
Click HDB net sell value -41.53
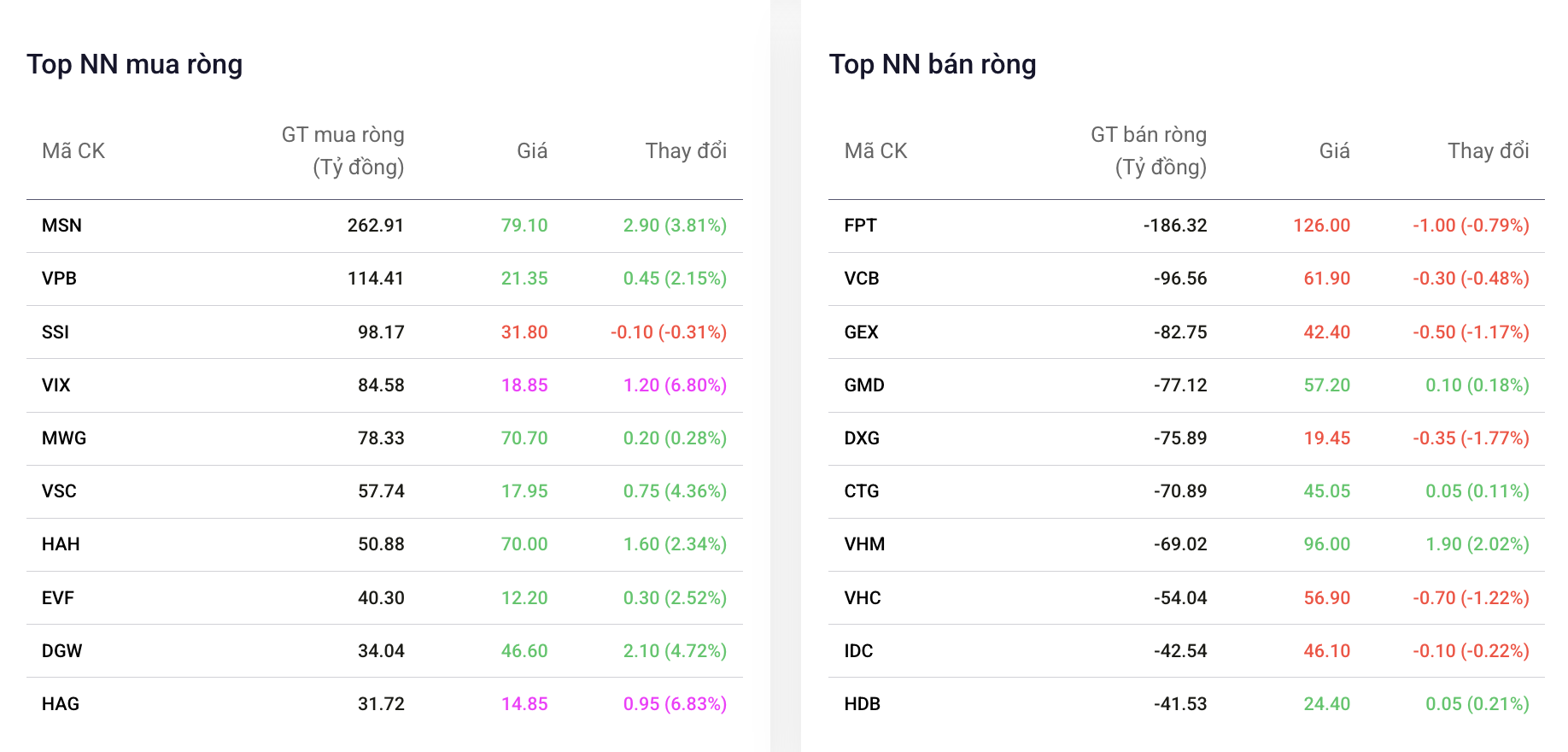coord(1180,704)
